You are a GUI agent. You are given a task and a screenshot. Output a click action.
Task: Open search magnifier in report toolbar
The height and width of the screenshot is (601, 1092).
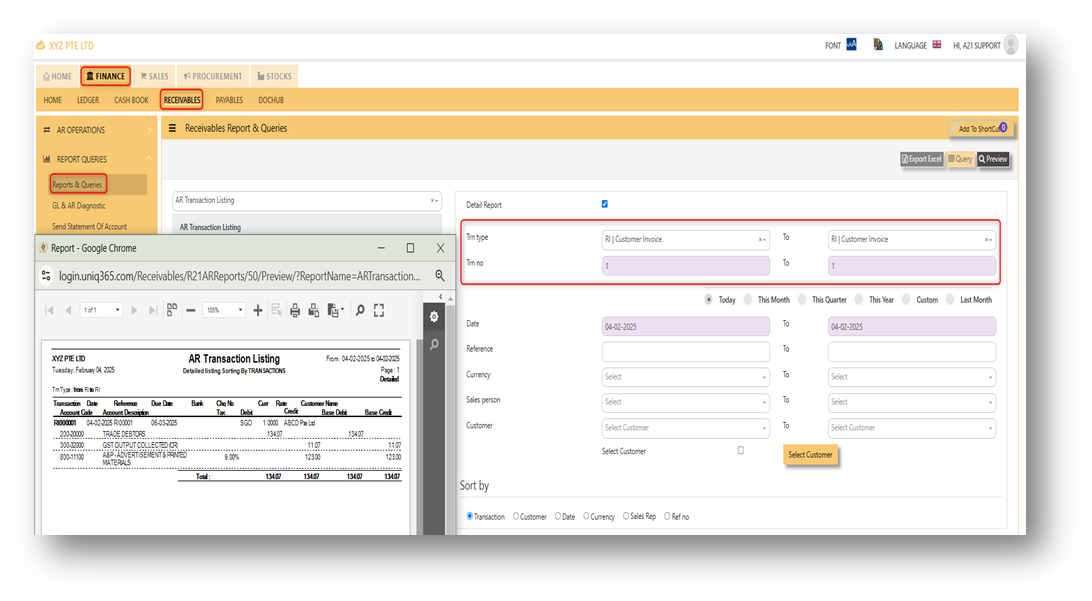pyautogui.click(x=360, y=311)
